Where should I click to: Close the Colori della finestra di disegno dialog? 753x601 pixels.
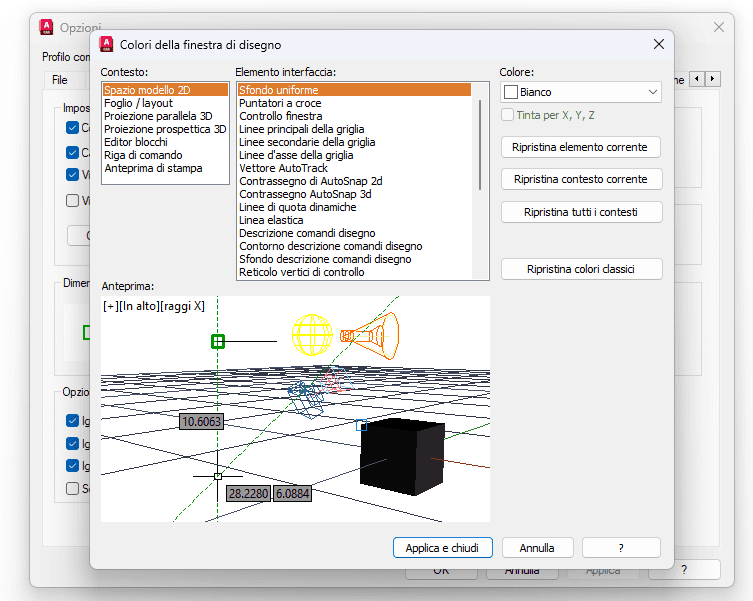tap(658, 44)
